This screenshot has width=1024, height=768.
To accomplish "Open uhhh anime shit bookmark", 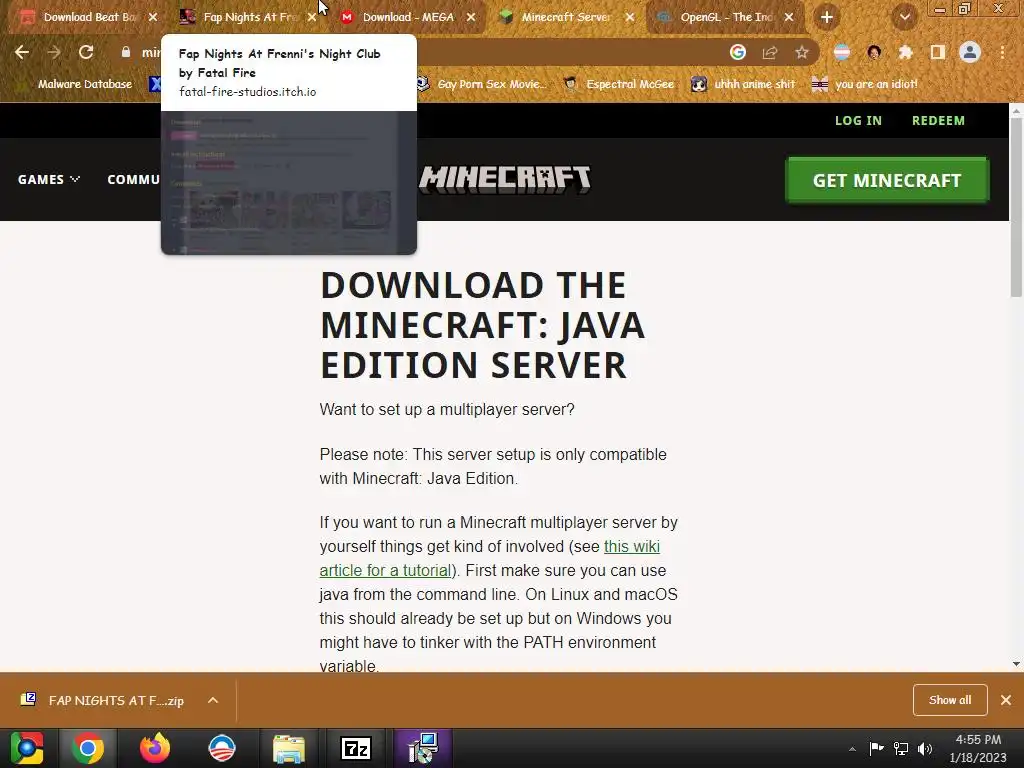I will point(744,84).
